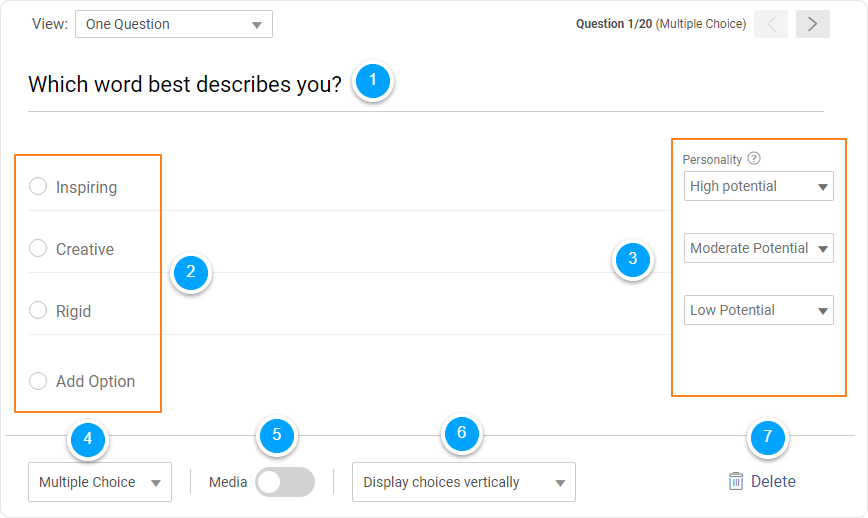Screen dimensions: 868x518
Task: Click the question title text field
Action: pyautogui.click(x=185, y=84)
